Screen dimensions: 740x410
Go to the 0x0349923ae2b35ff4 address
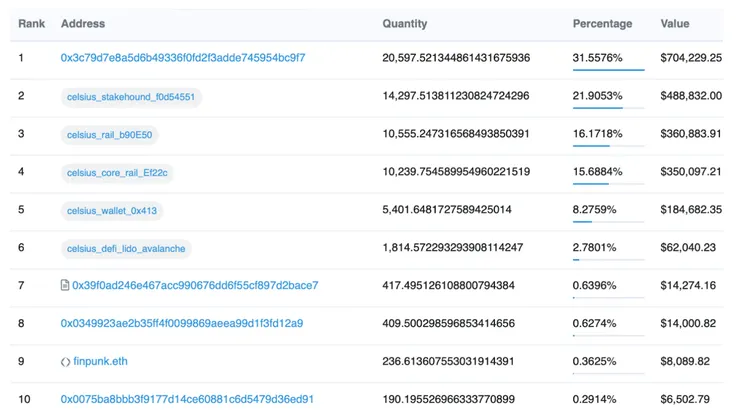point(182,324)
